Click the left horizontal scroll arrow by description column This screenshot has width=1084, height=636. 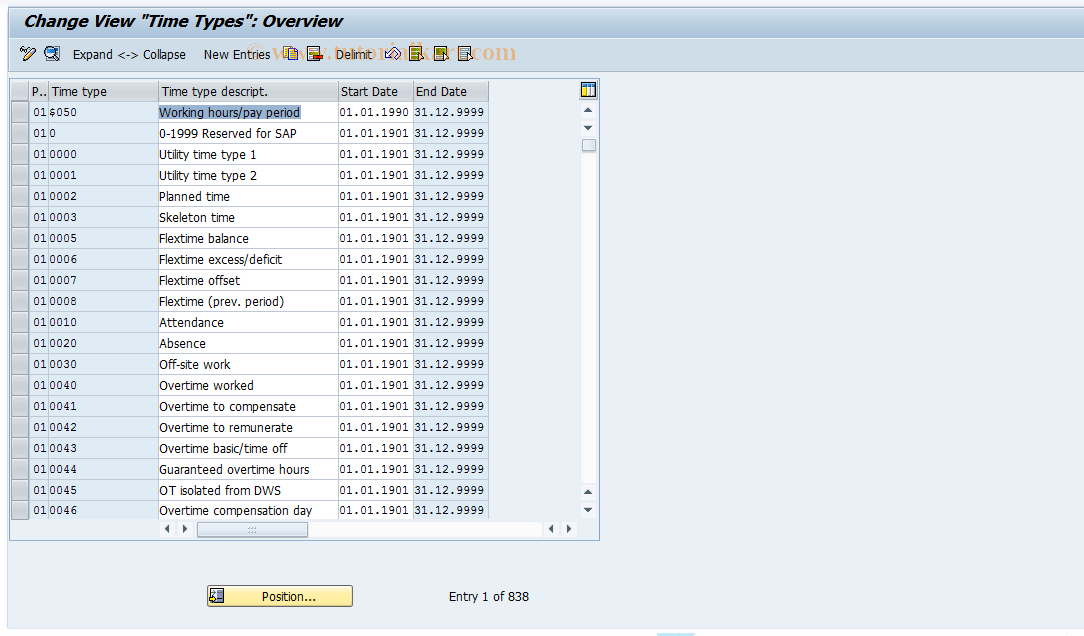pyautogui.click(x=167, y=529)
